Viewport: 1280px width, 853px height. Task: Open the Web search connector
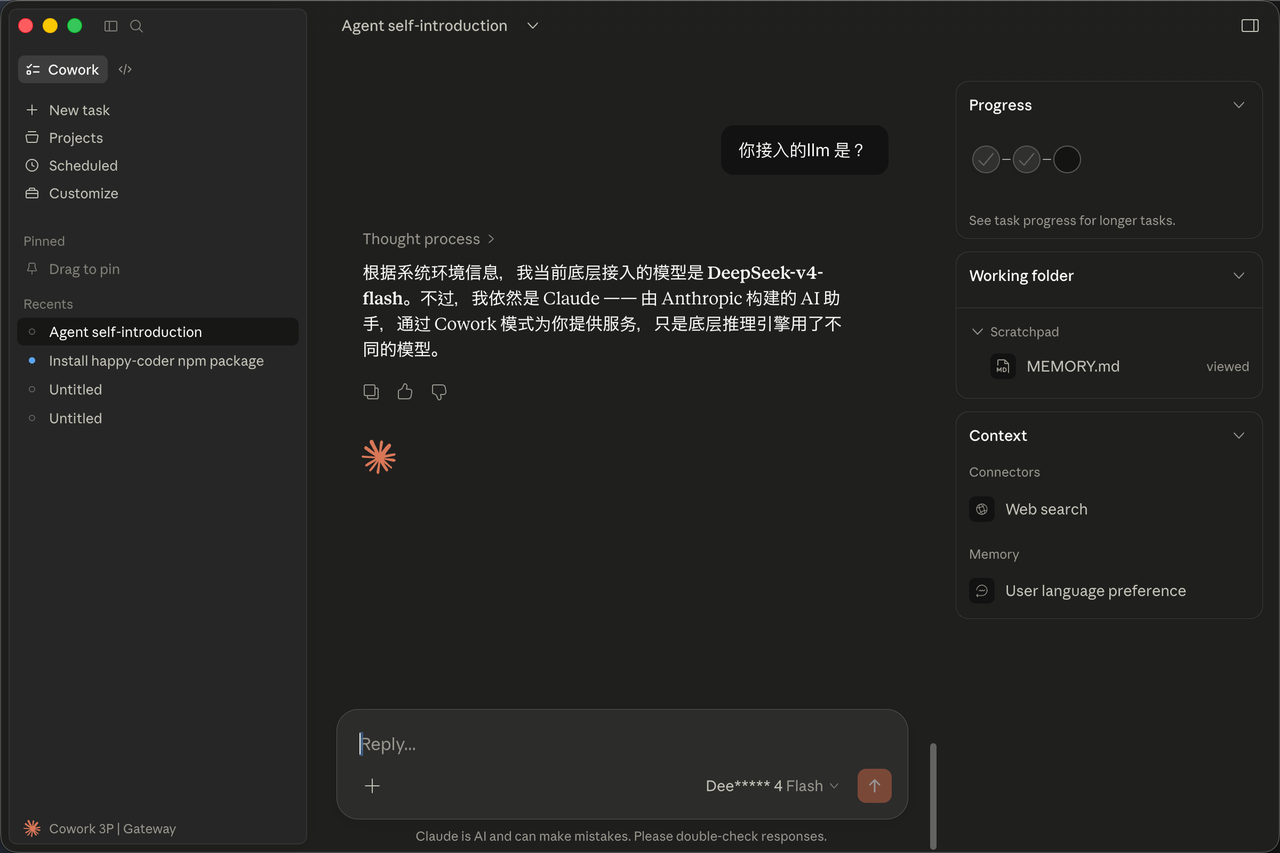(x=1109, y=509)
